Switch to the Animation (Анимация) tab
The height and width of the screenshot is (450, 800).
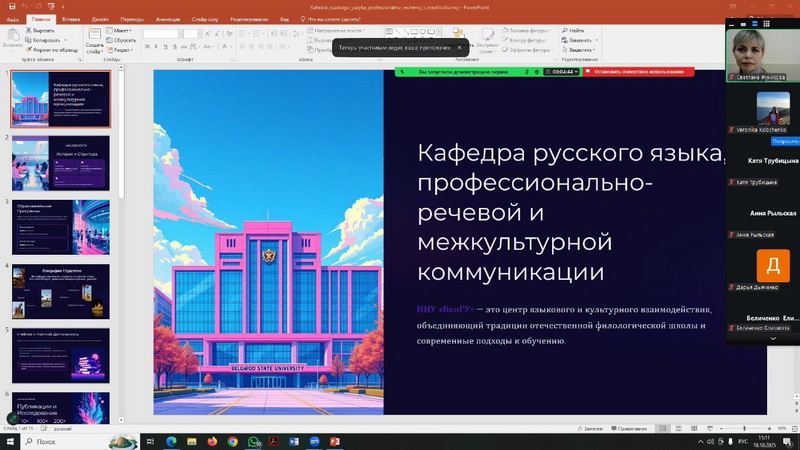point(168,18)
